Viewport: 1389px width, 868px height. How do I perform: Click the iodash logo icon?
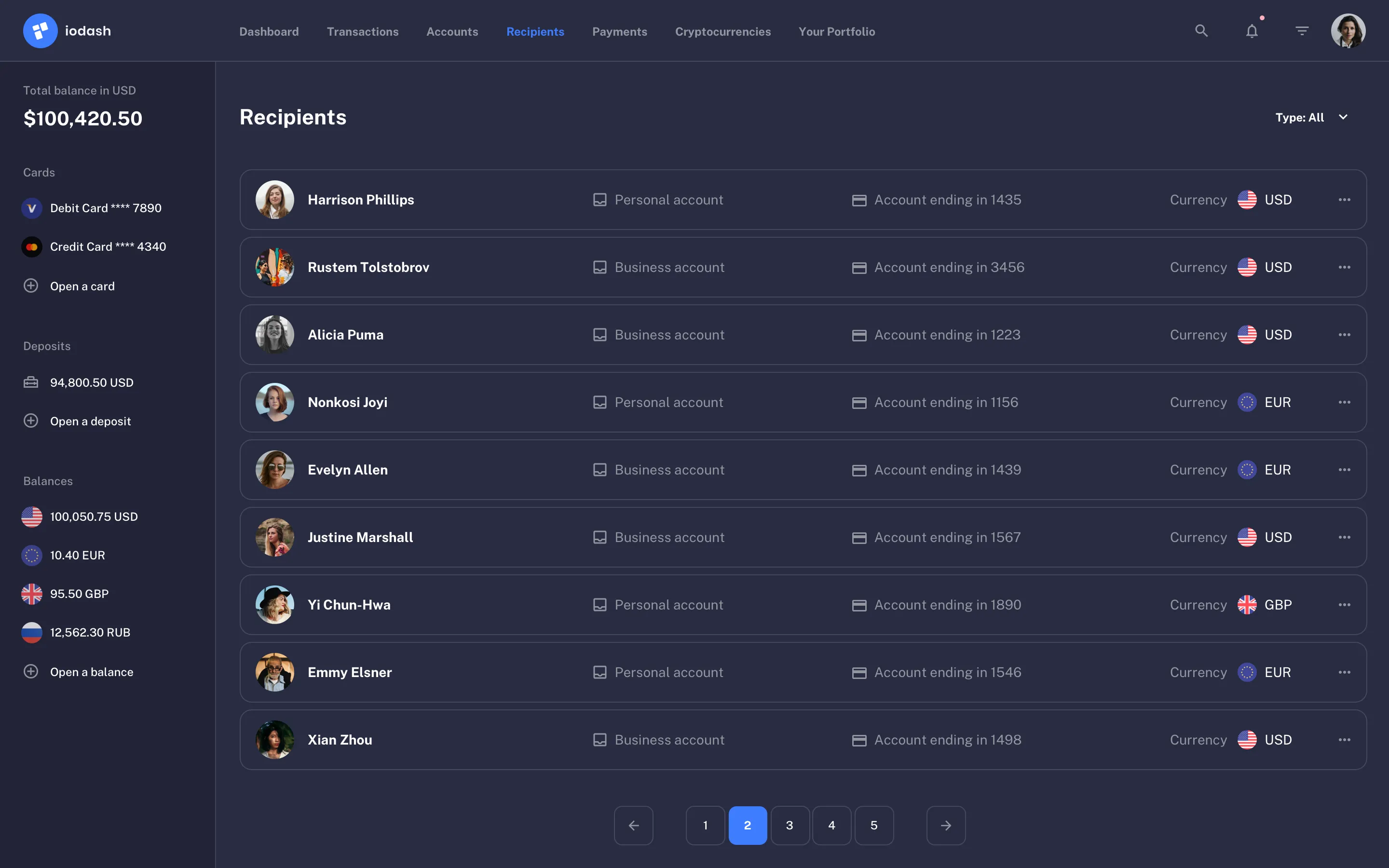[40, 30]
